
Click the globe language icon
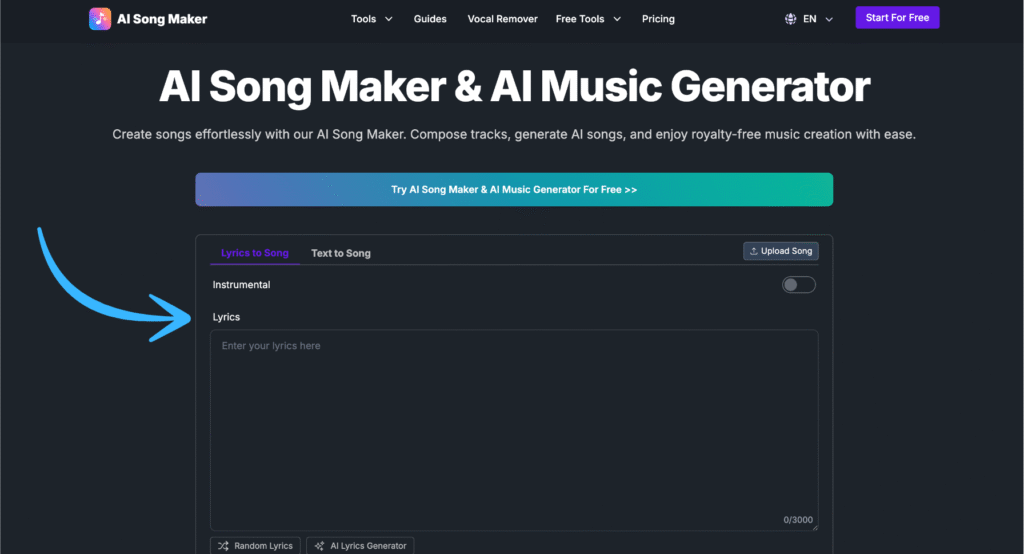tap(790, 19)
